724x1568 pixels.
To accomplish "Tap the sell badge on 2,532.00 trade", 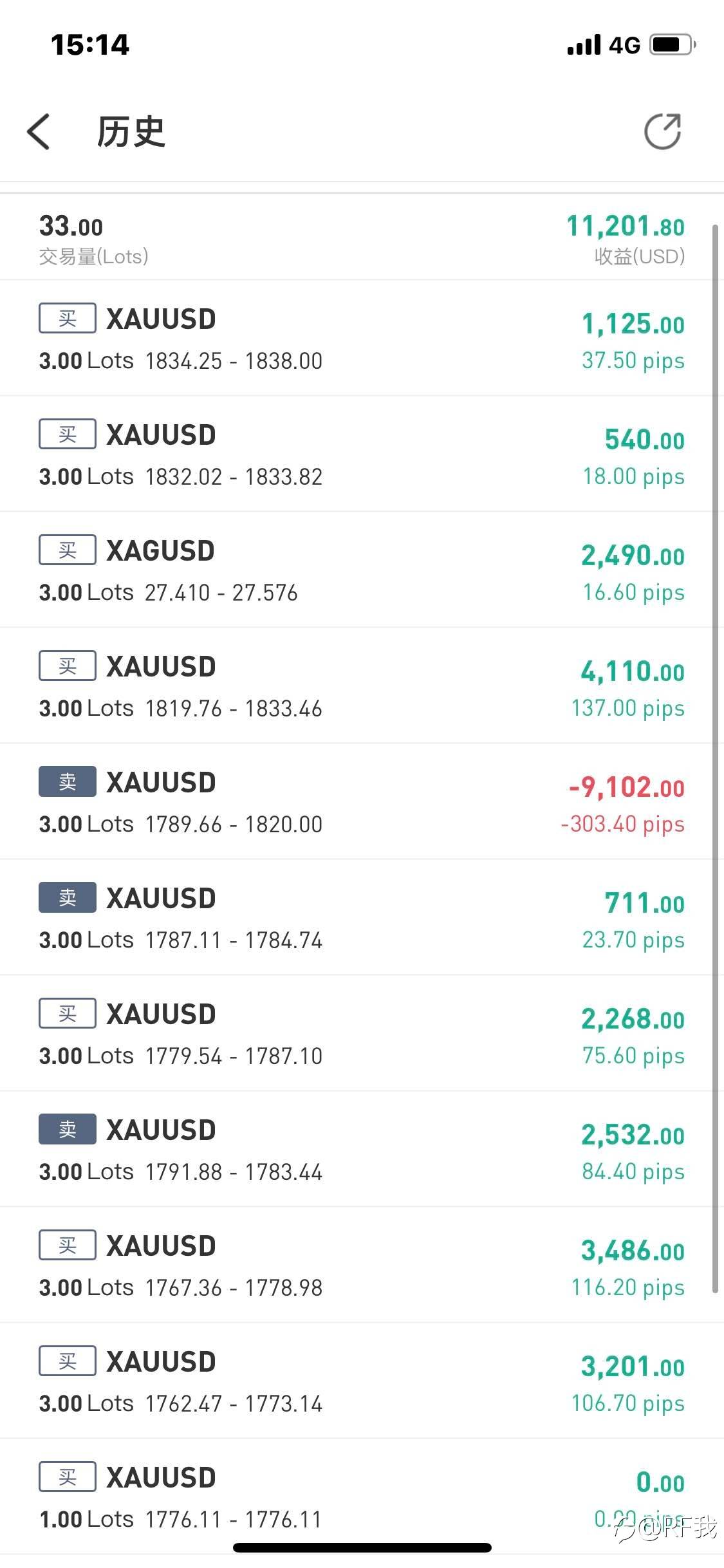I will coord(68,1129).
